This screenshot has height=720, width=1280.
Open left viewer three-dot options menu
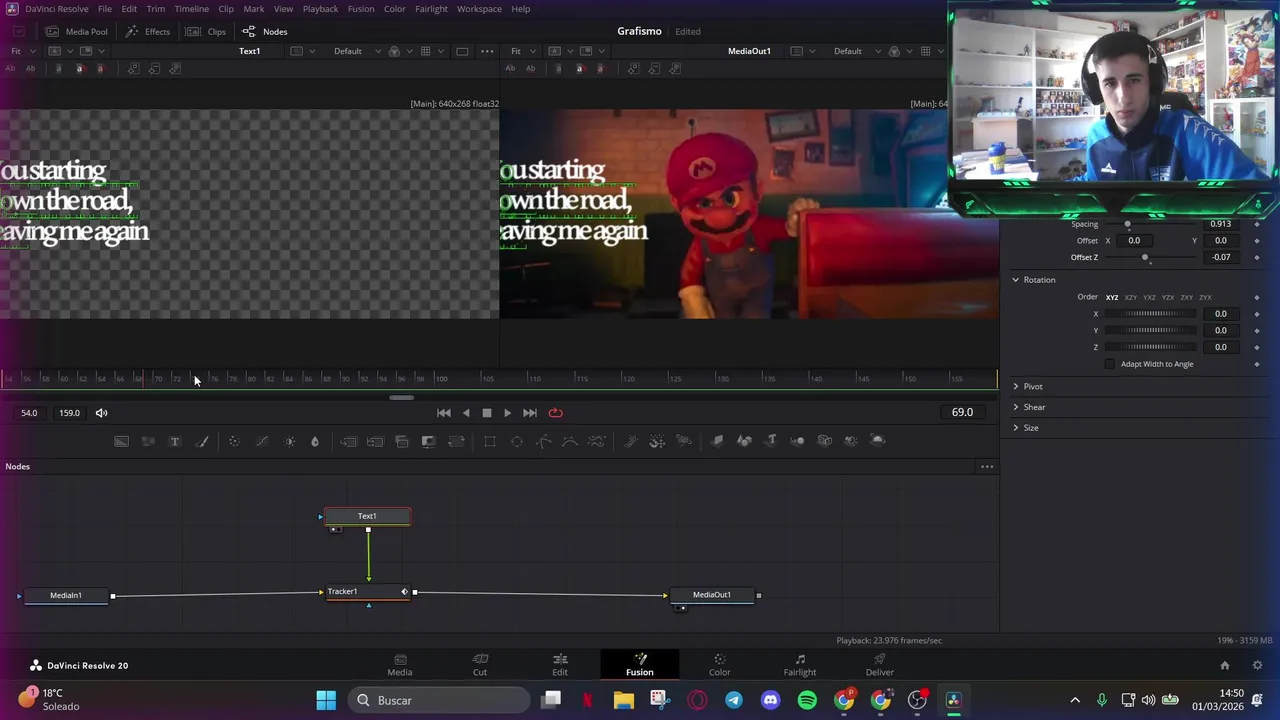coord(487,51)
